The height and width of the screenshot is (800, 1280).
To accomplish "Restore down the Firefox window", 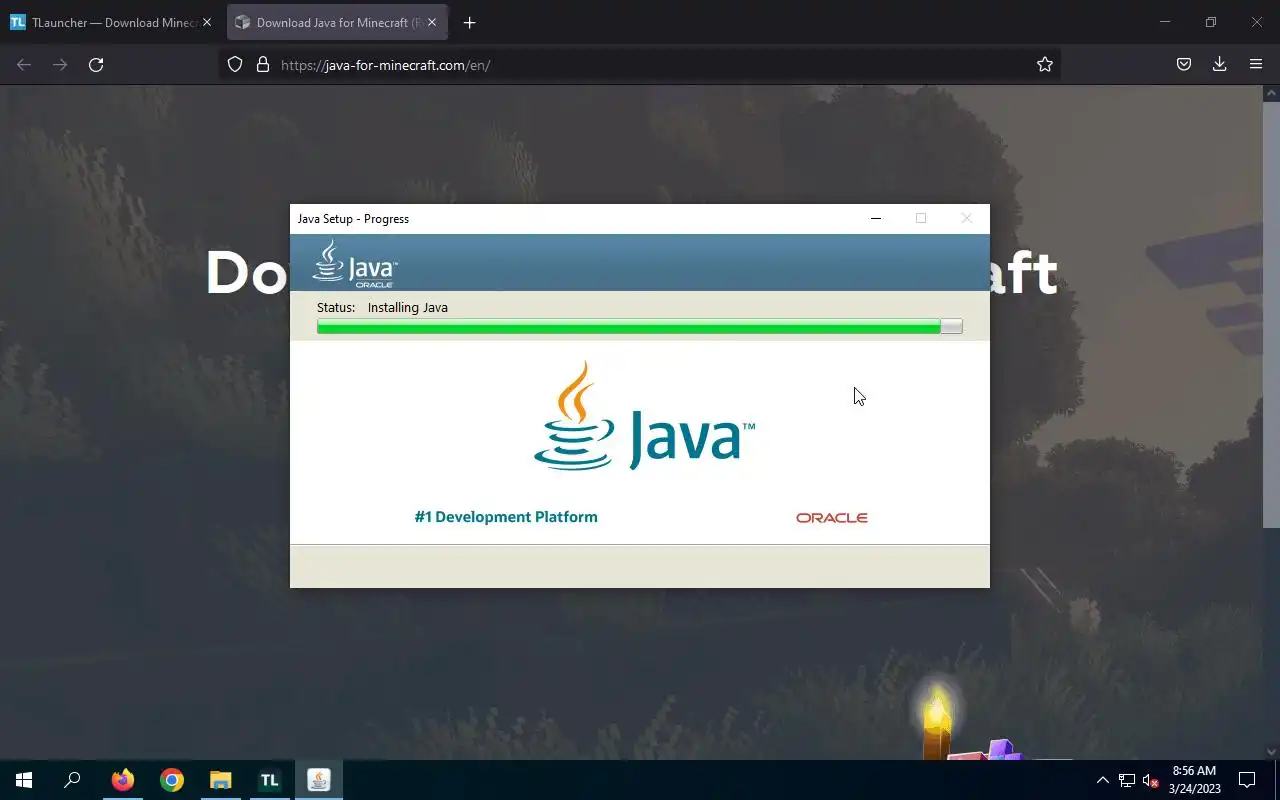I will click(1211, 22).
